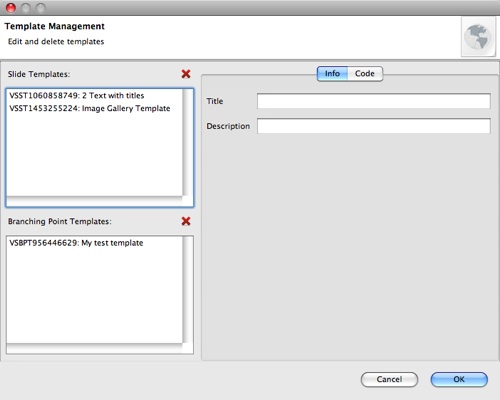Click the Title input field
500x400 pixels.
tap(374, 101)
